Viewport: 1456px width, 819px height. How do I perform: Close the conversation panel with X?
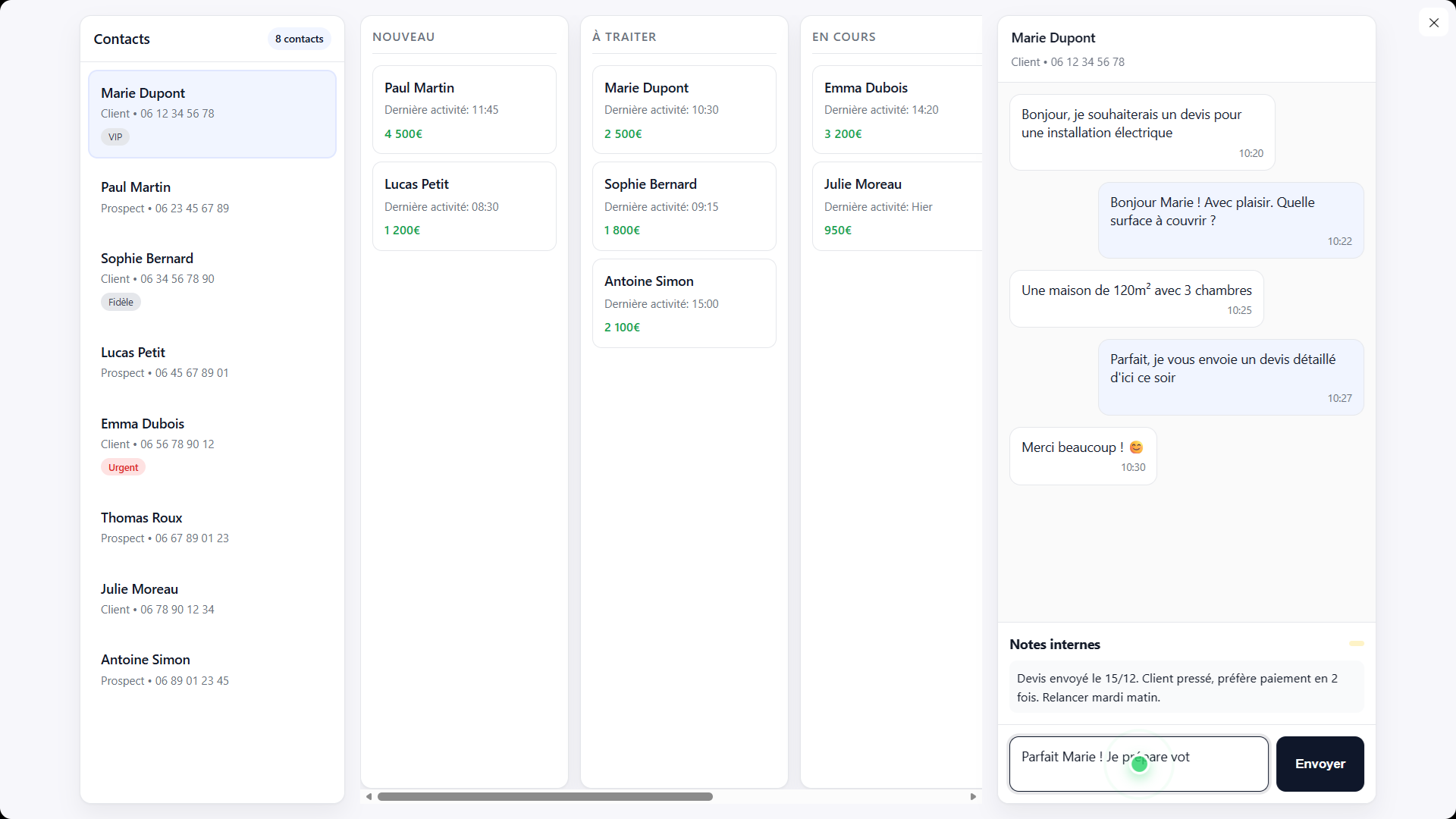(x=1433, y=23)
